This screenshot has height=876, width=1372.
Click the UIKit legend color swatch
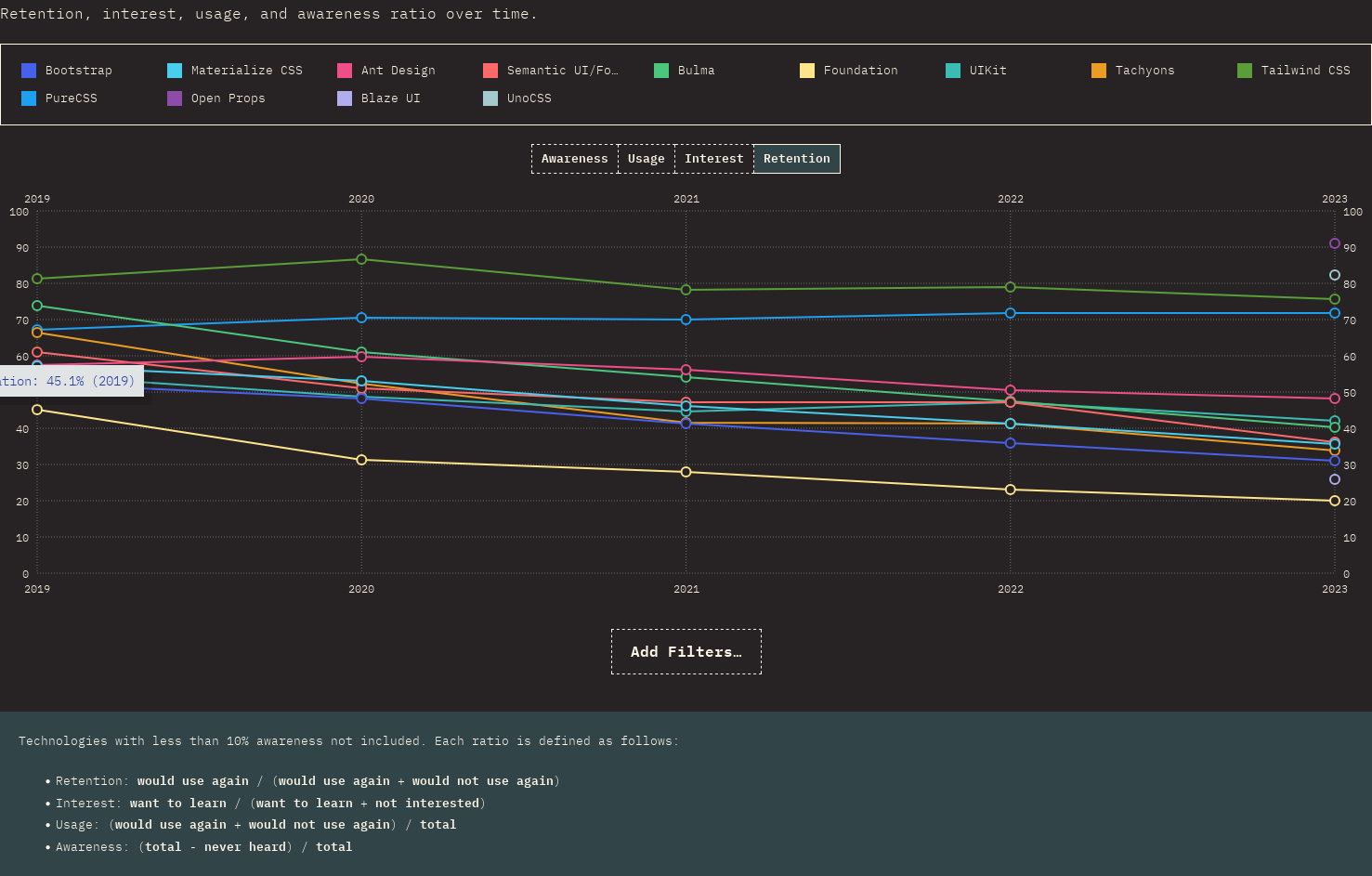953,71
